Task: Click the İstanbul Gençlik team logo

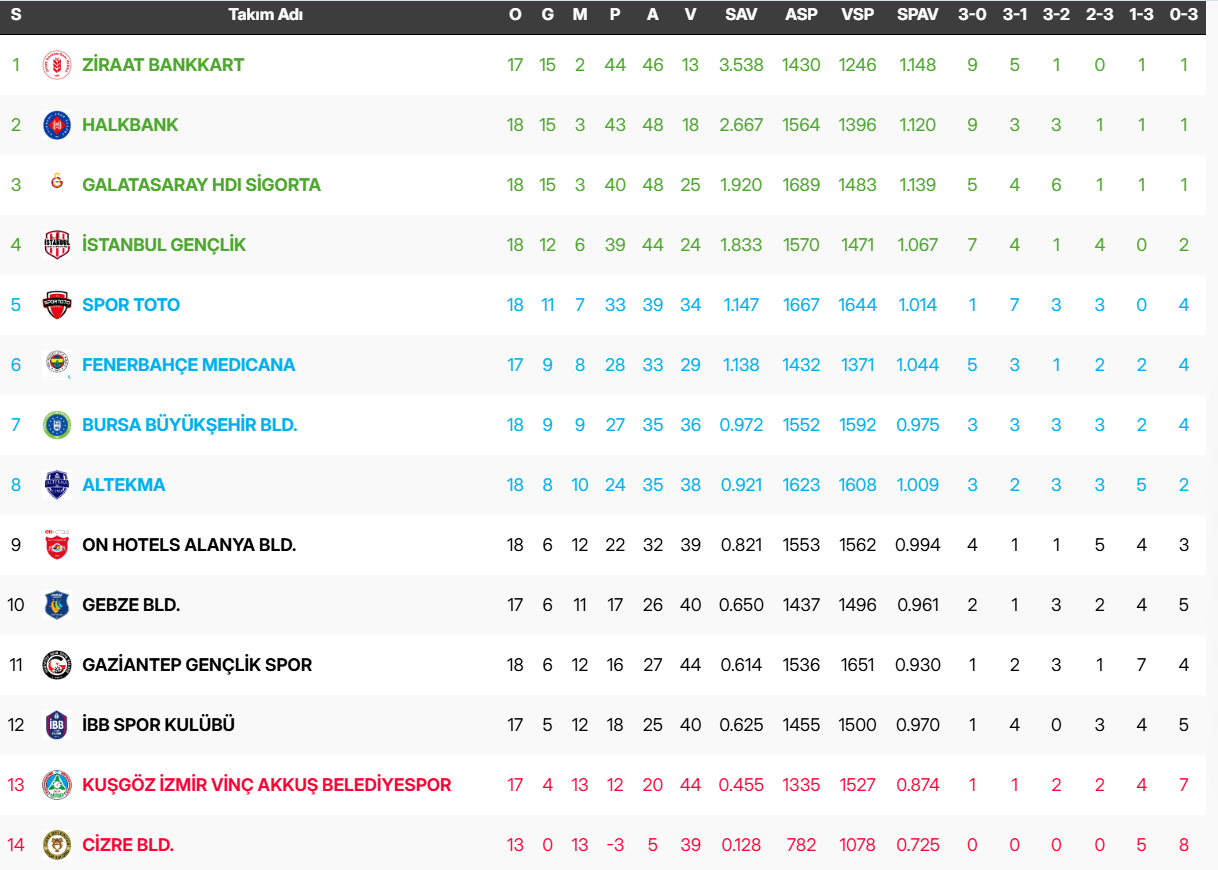Action: (57, 245)
